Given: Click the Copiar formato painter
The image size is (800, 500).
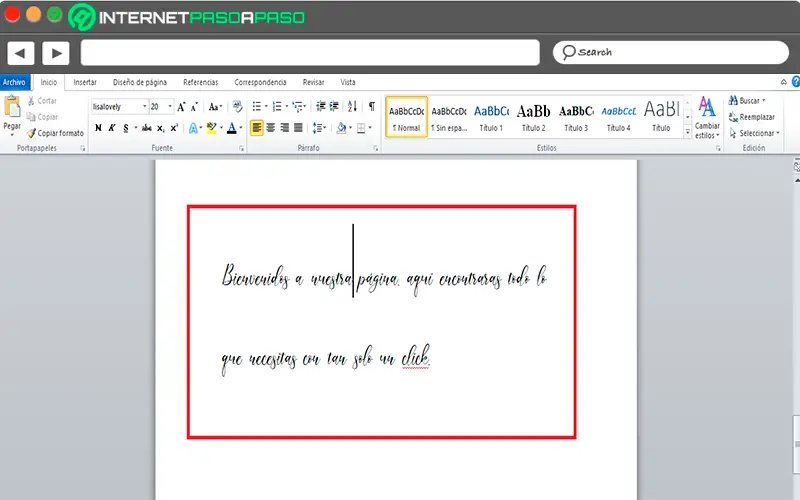Looking at the screenshot, I should [55, 133].
